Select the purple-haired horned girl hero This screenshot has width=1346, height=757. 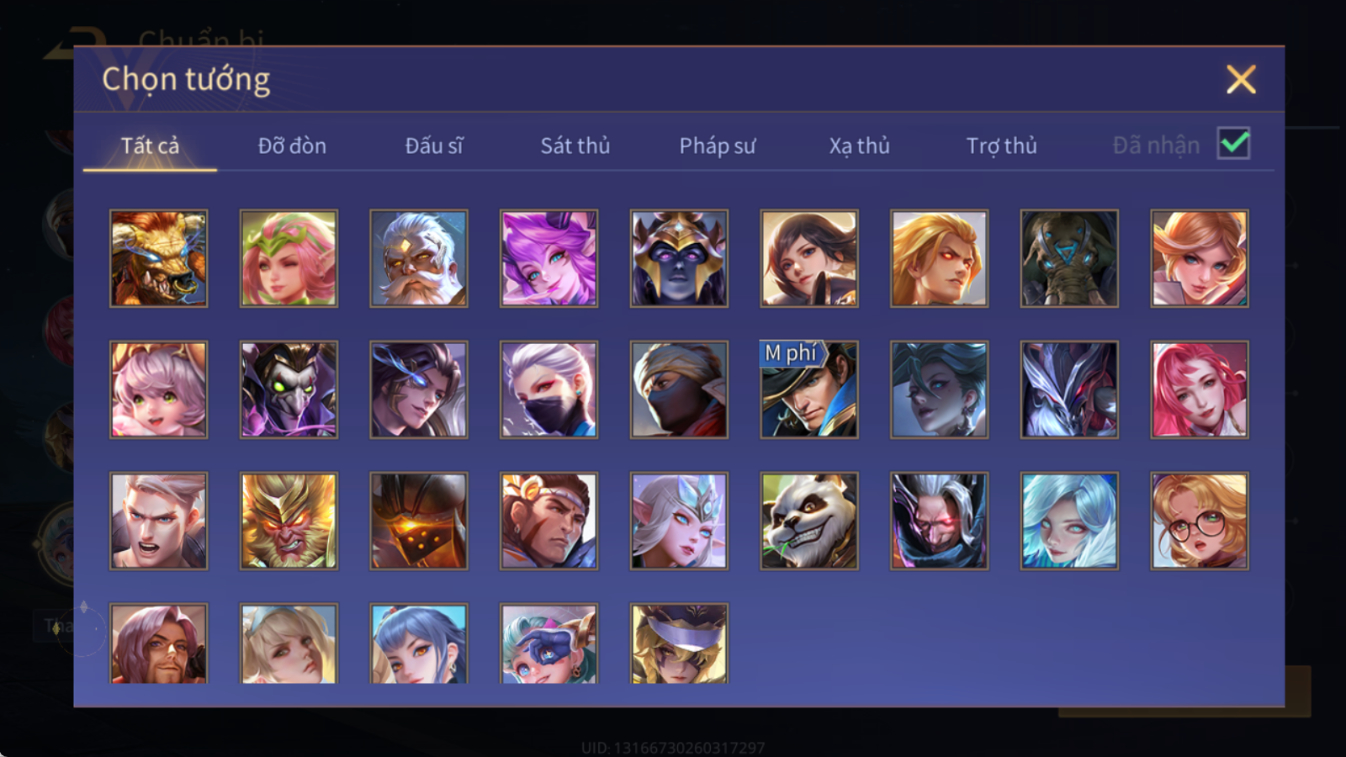(x=549, y=258)
